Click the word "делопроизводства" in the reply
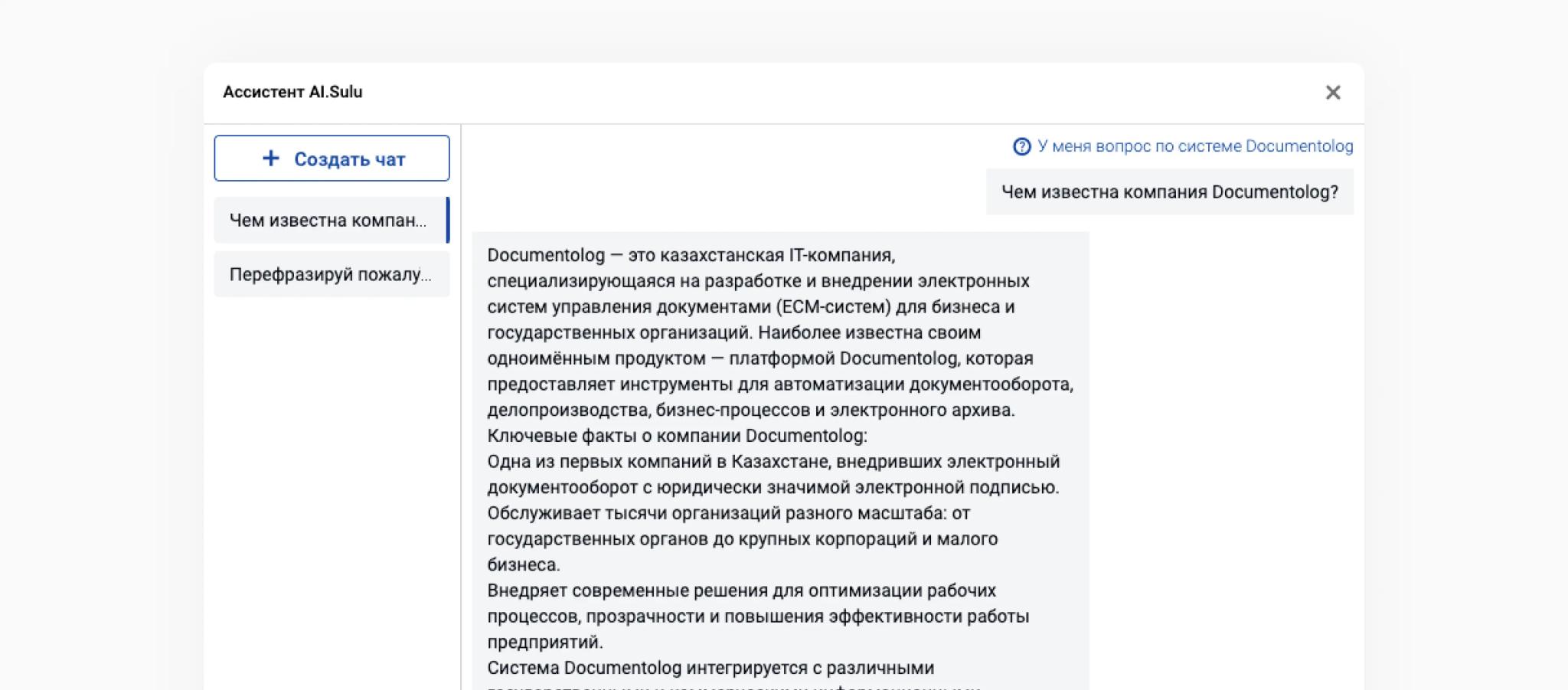This screenshot has width=1568, height=690. pyautogui.click(x=568, y=410)
